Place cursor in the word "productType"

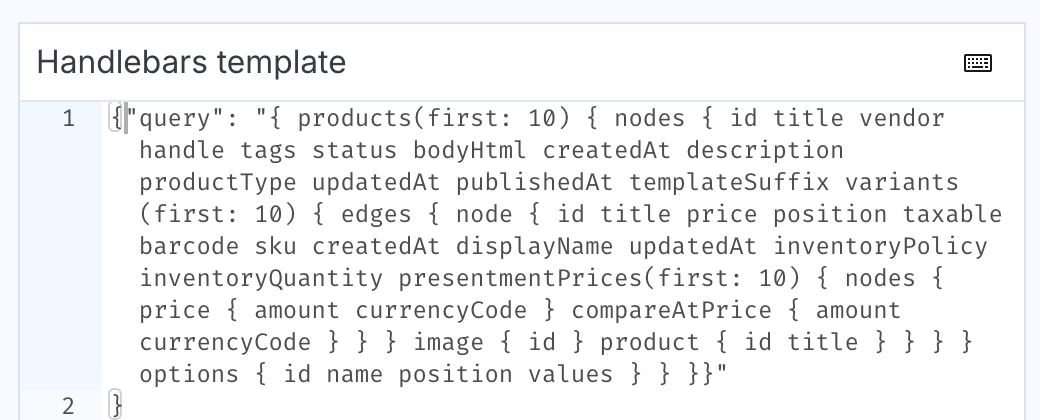point(218,182)
